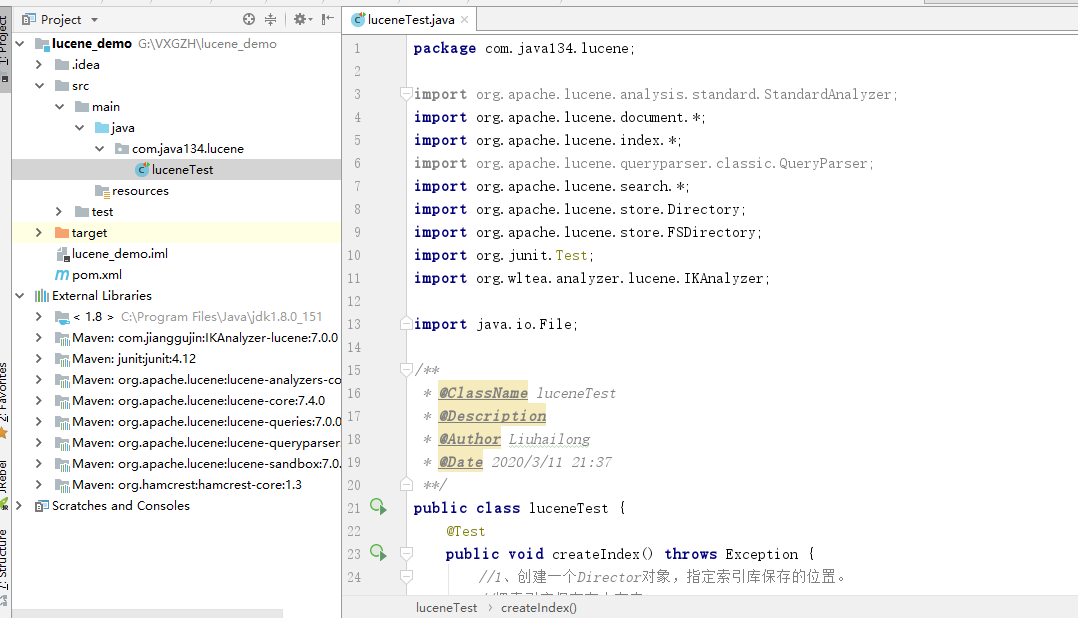Image resolution: width=1078 pixels, height=618 pixels.
Task: Click the java.io.File import line
Action: tap(496, 324)
